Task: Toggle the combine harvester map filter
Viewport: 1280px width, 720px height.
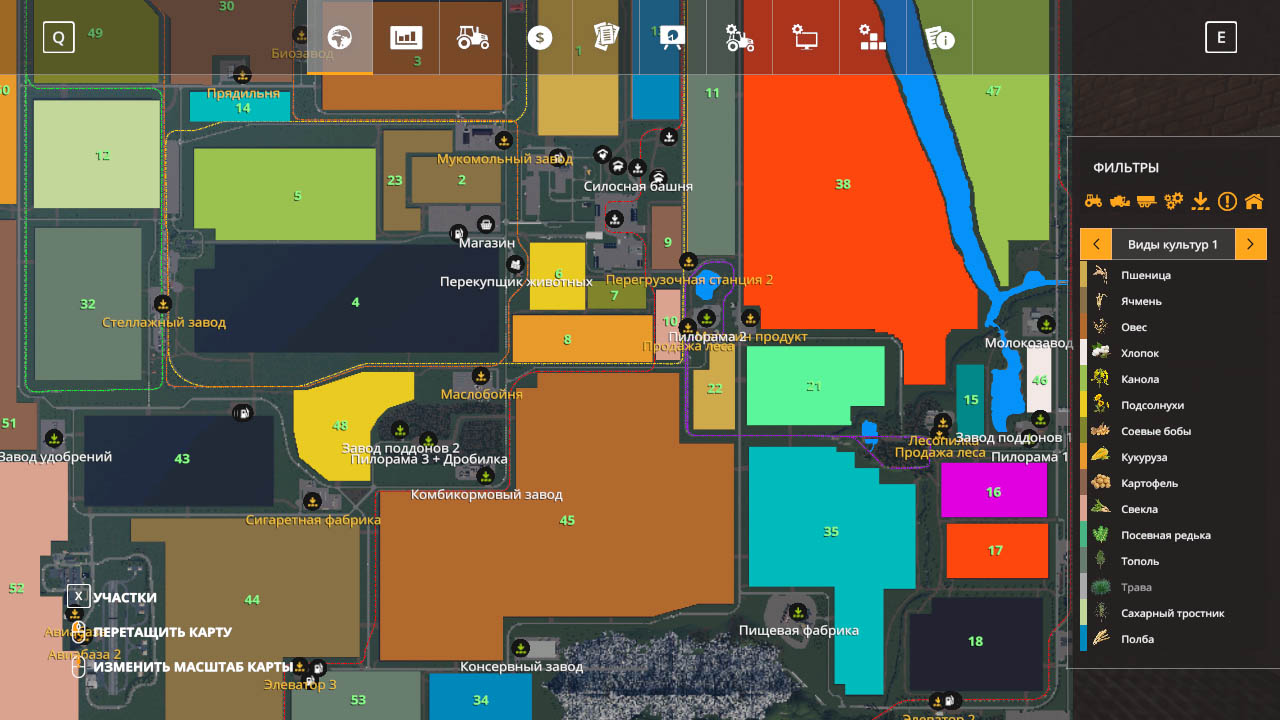Action: click(x=1120, y=201)
